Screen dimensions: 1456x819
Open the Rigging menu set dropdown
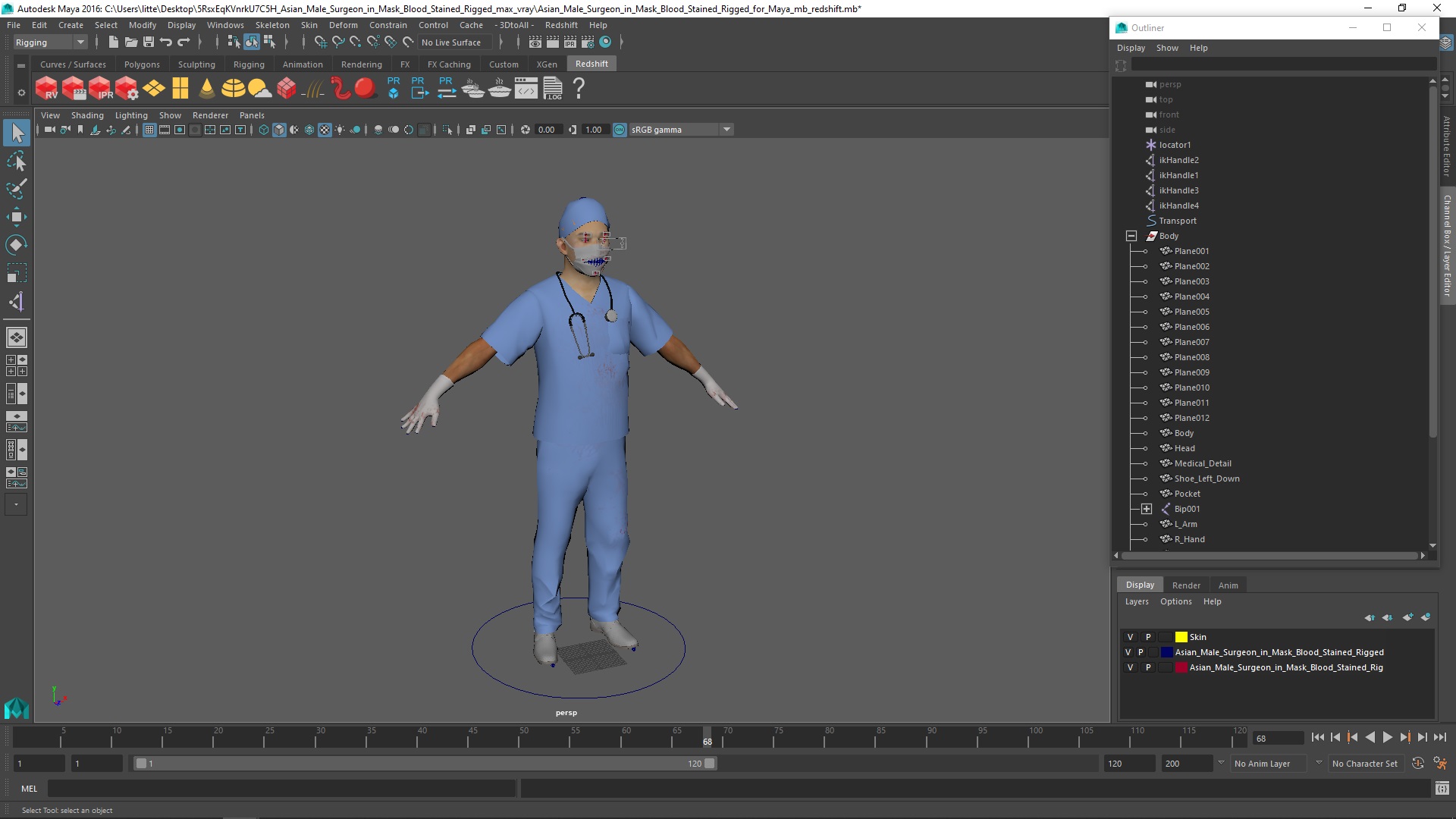click(50, 42)
